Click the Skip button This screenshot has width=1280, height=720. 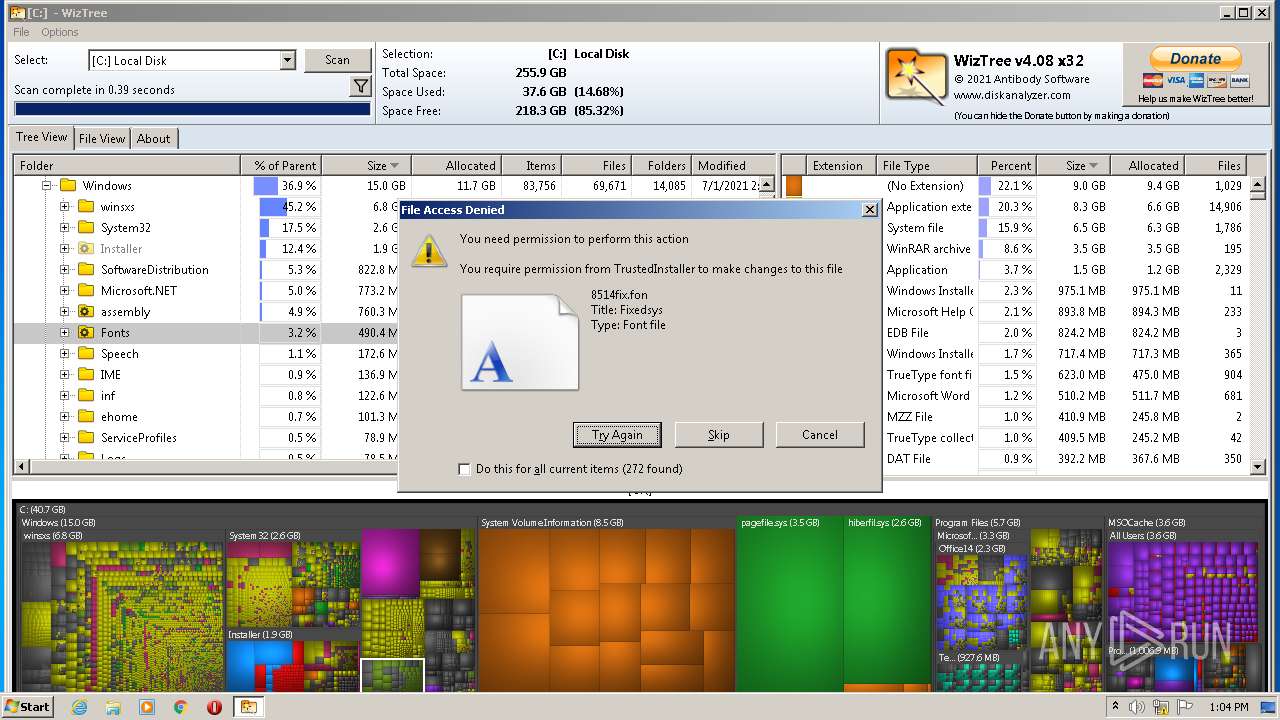tap(719, 435)
